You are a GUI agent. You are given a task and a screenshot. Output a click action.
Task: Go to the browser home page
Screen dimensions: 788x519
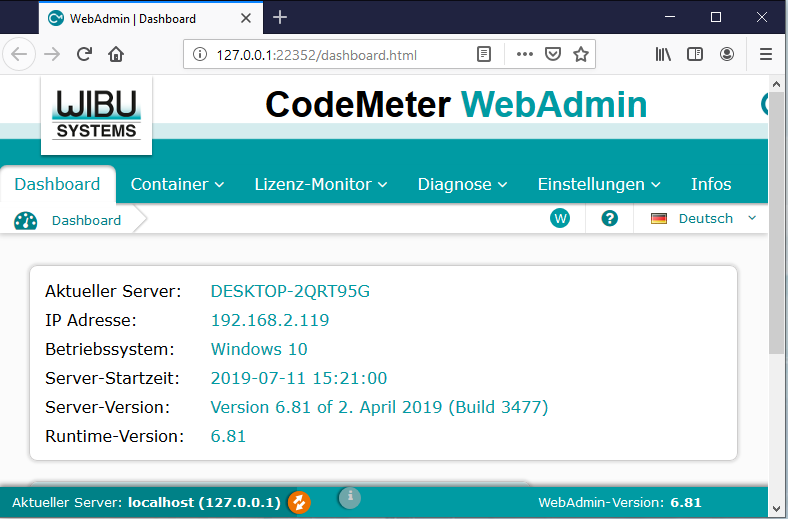click(116, 54)
